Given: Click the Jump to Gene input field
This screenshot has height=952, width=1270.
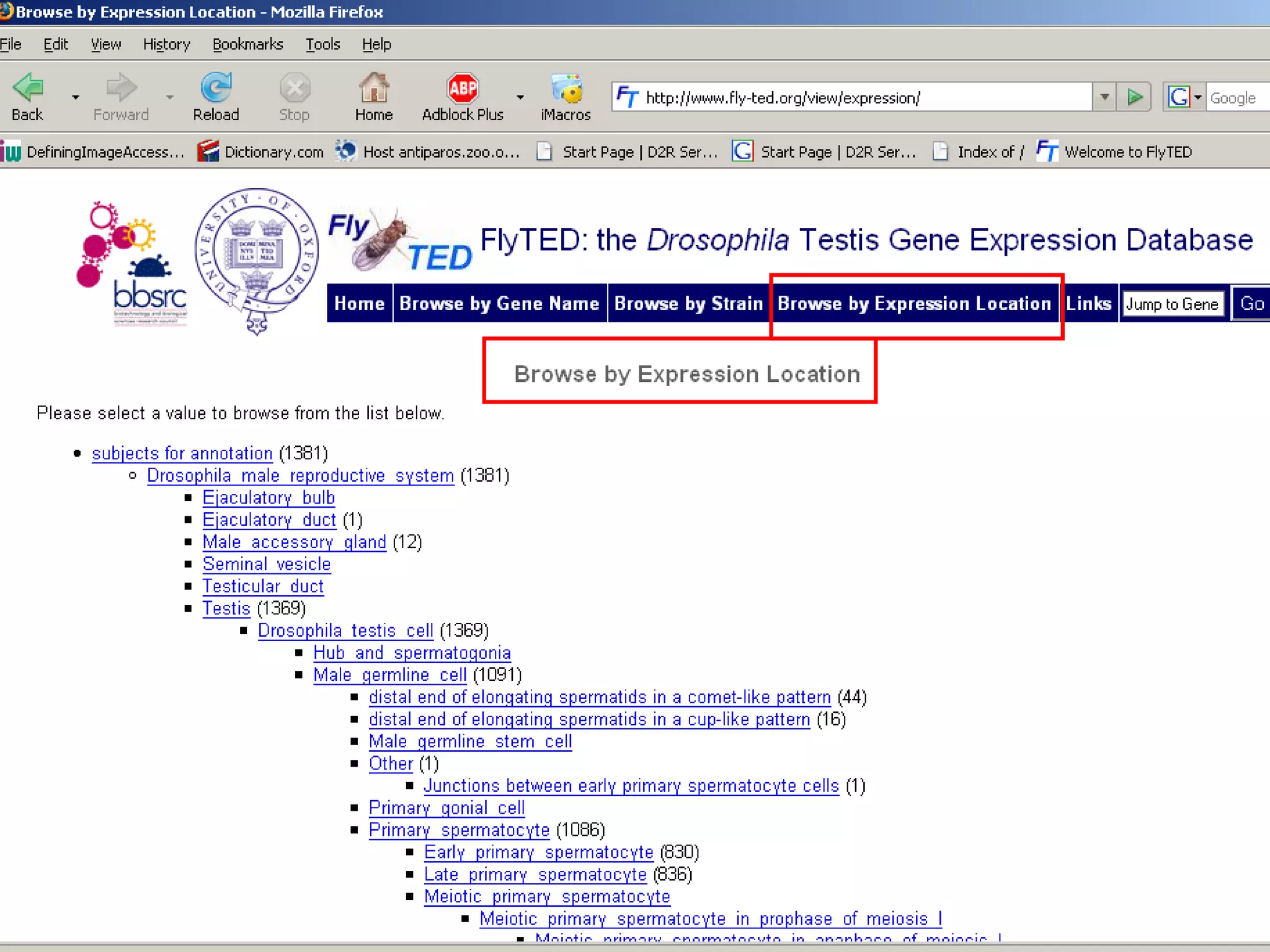Looking at the screenshot, I should [1172, 304].
